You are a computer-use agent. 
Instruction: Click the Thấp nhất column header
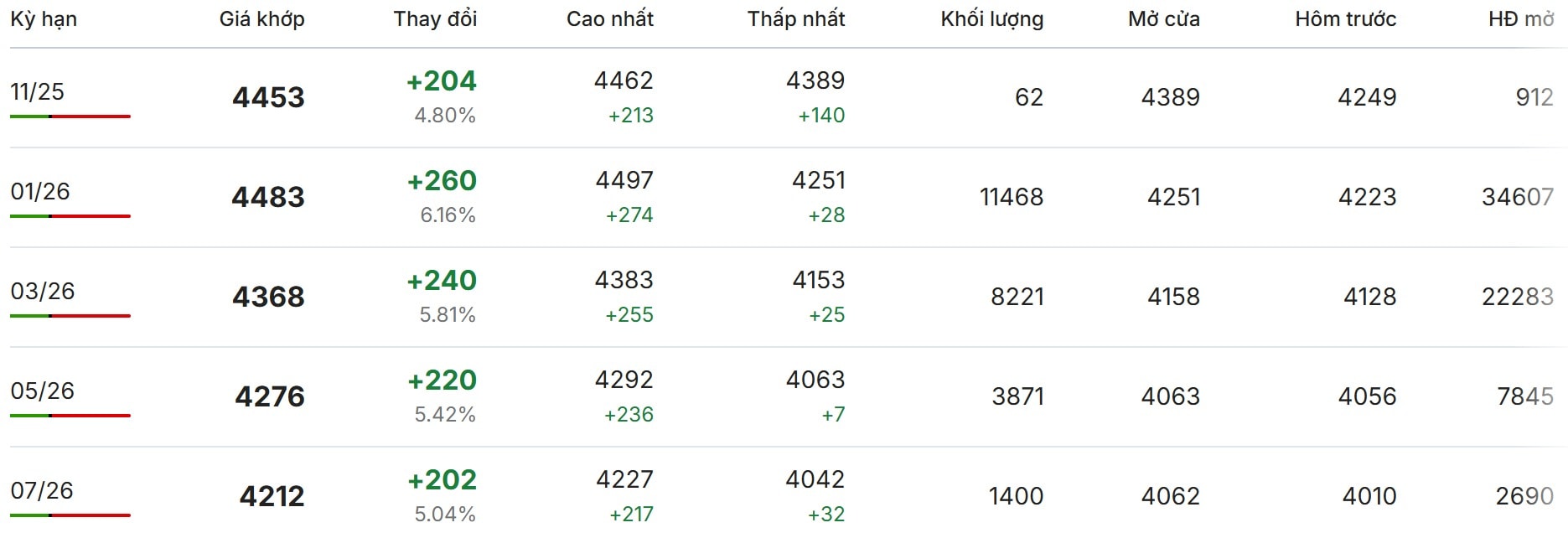[795, 19]
